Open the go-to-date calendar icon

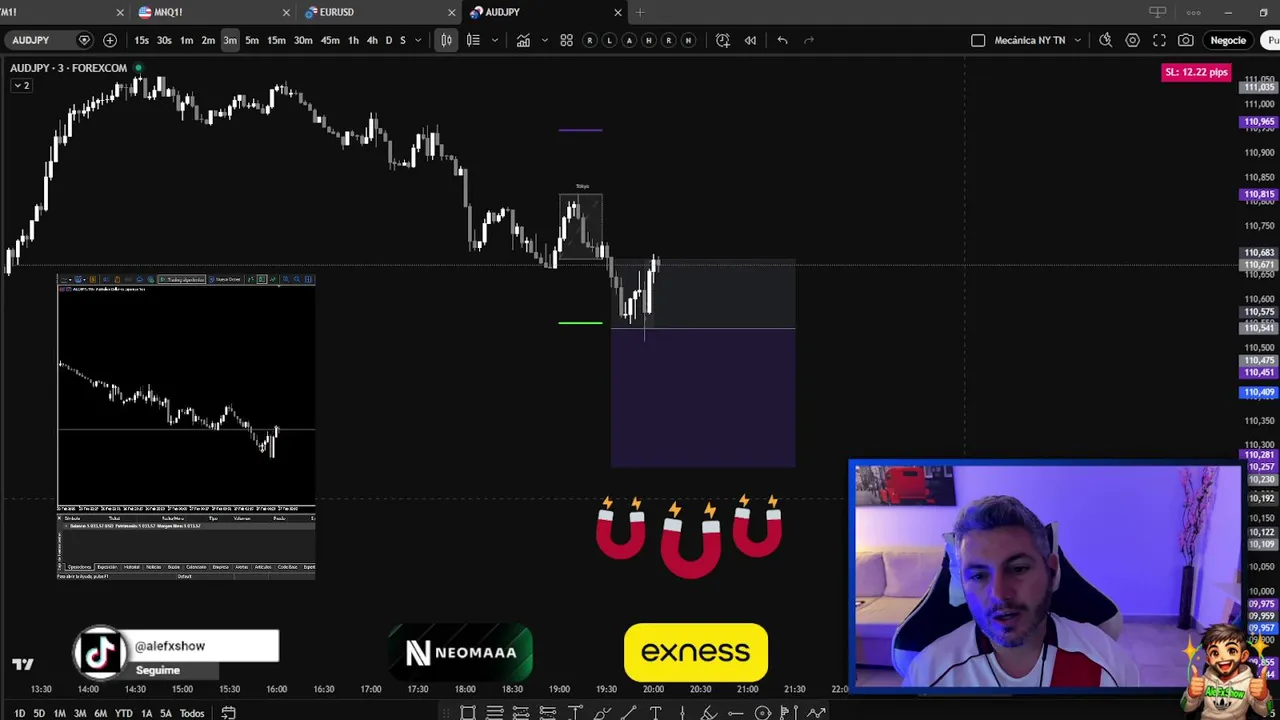[228, 713]
